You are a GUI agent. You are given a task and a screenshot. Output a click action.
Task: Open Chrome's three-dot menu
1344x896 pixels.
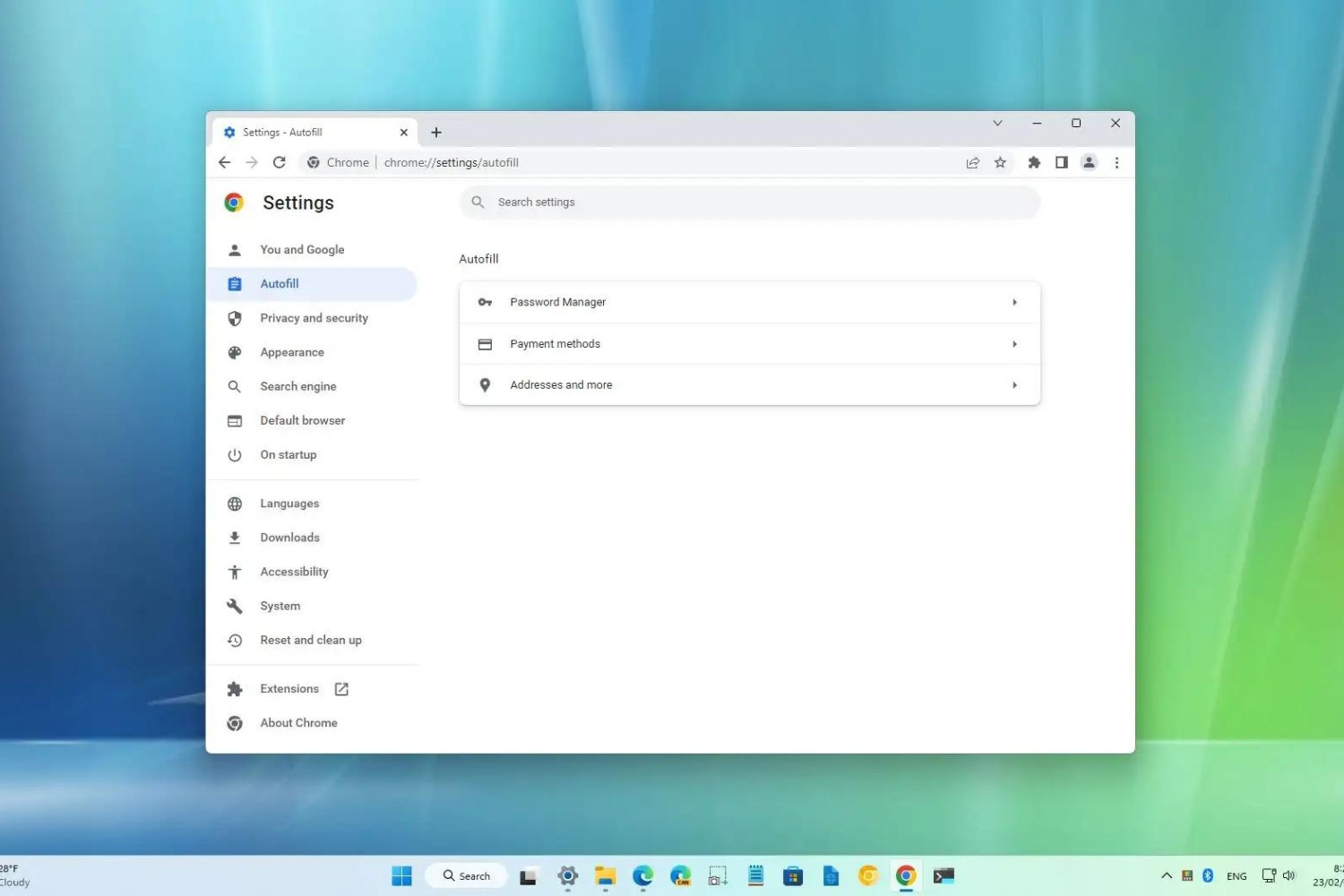click(x=1116, y=162)
